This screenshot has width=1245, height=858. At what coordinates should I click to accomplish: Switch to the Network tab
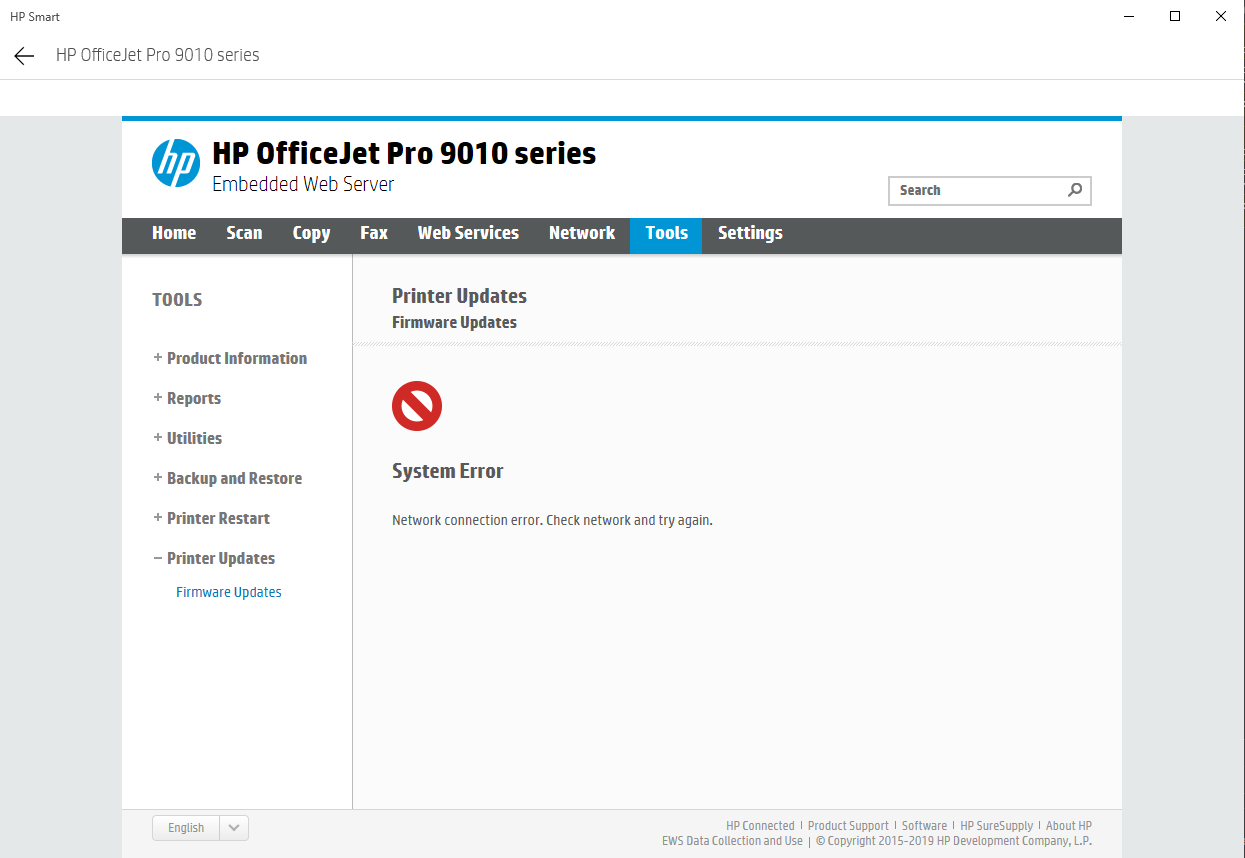point(582,233)
